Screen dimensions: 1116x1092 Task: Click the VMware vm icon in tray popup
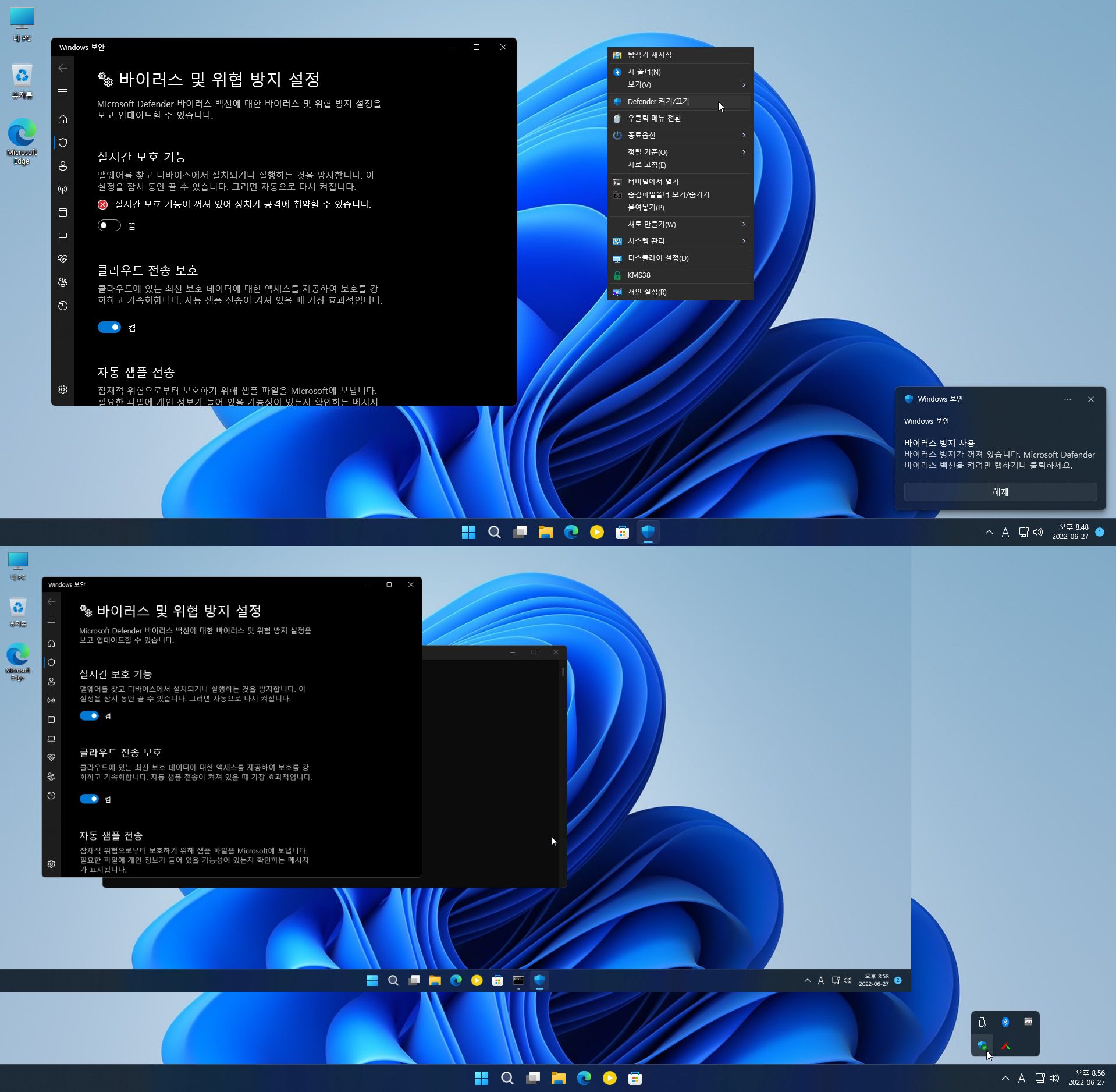[x=1028, y=1022]
